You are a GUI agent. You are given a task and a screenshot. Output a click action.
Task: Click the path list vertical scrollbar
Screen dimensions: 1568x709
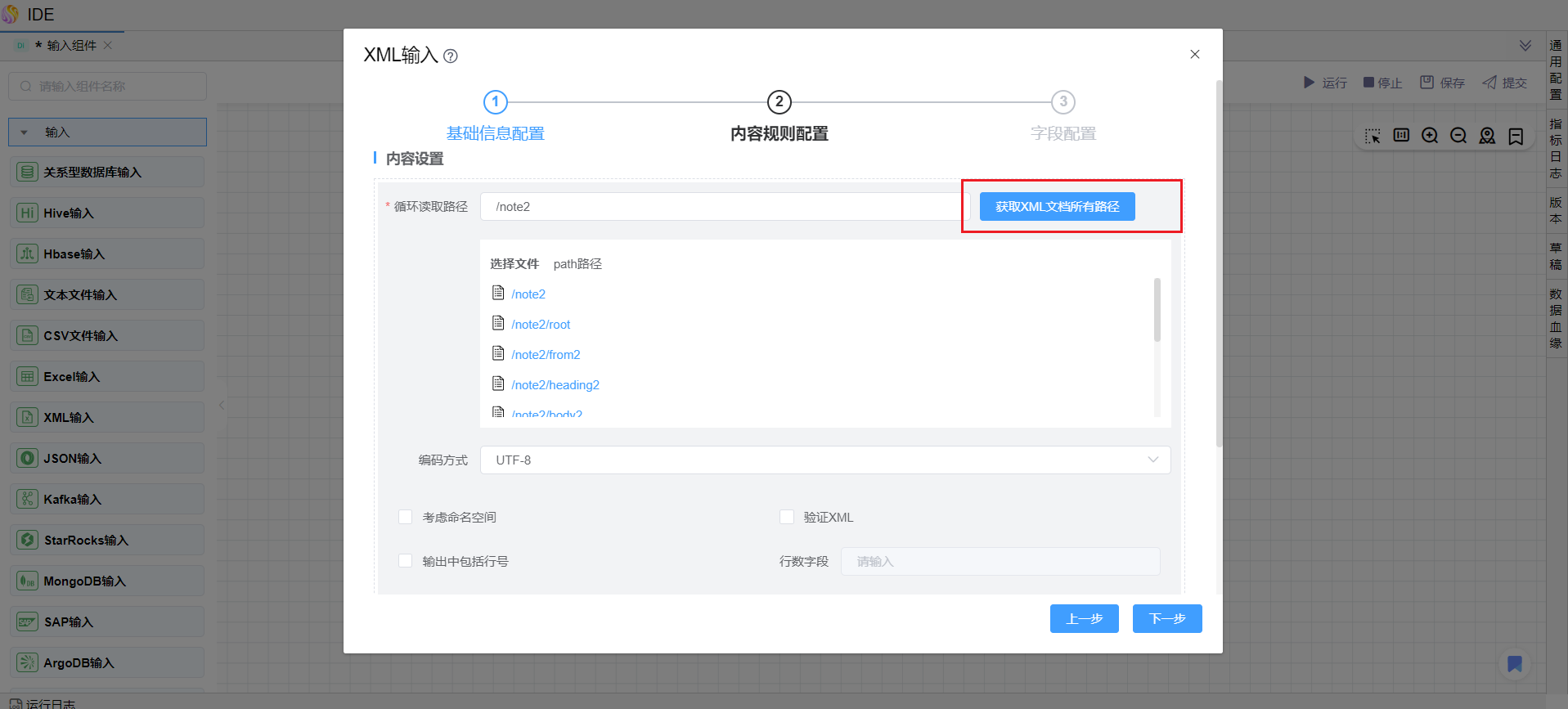tap(1157, 311)
